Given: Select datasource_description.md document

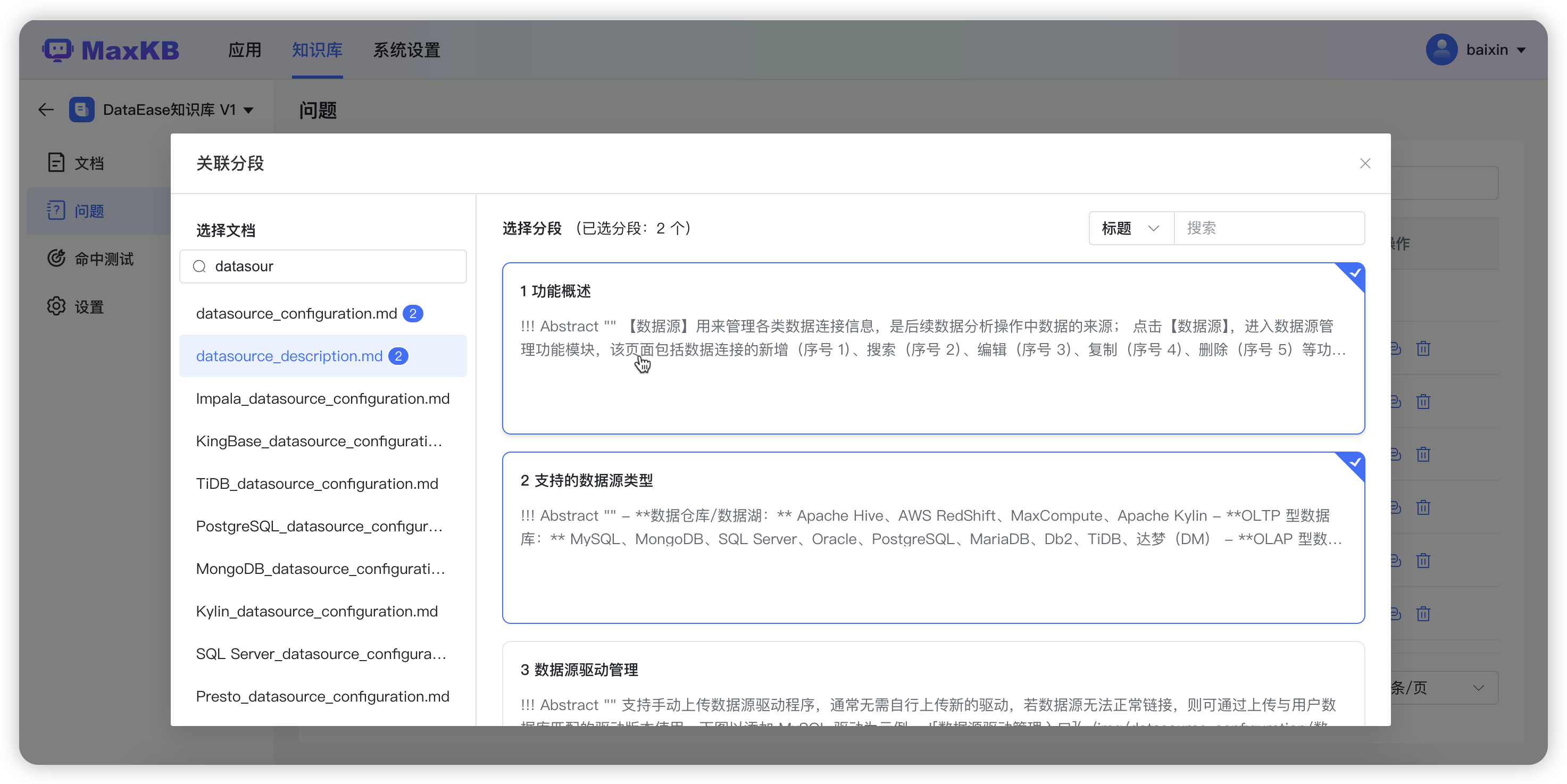Looking at the screenshot, I should point(323,356).
